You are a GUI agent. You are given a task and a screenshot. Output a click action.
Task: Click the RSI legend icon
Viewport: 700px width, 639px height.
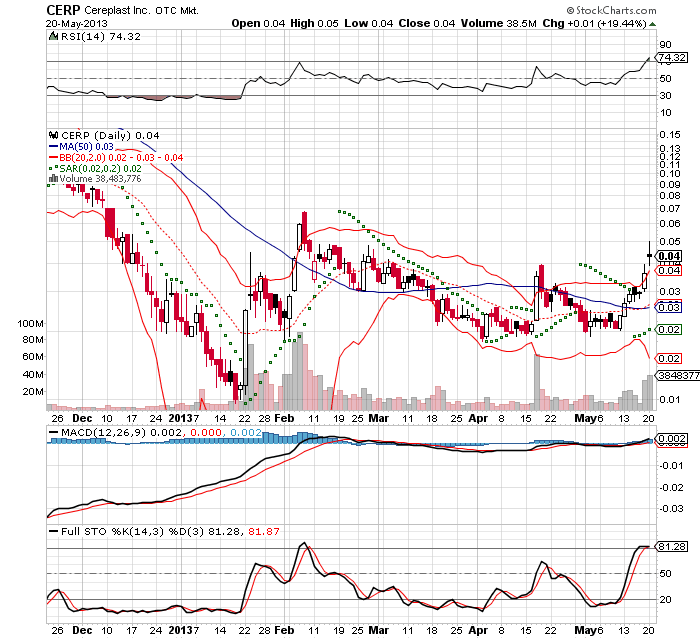[x=54, y=36]
